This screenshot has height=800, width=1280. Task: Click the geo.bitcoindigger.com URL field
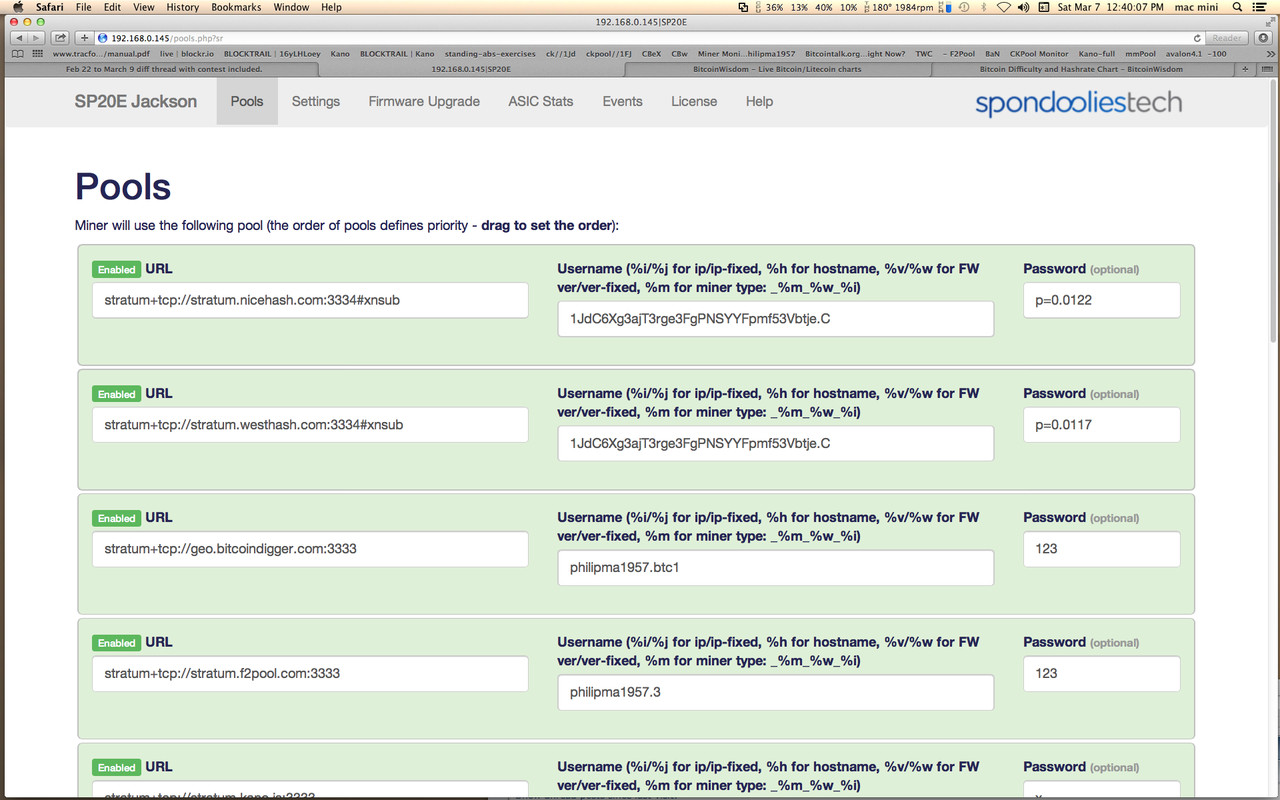(x=310, y=549)
